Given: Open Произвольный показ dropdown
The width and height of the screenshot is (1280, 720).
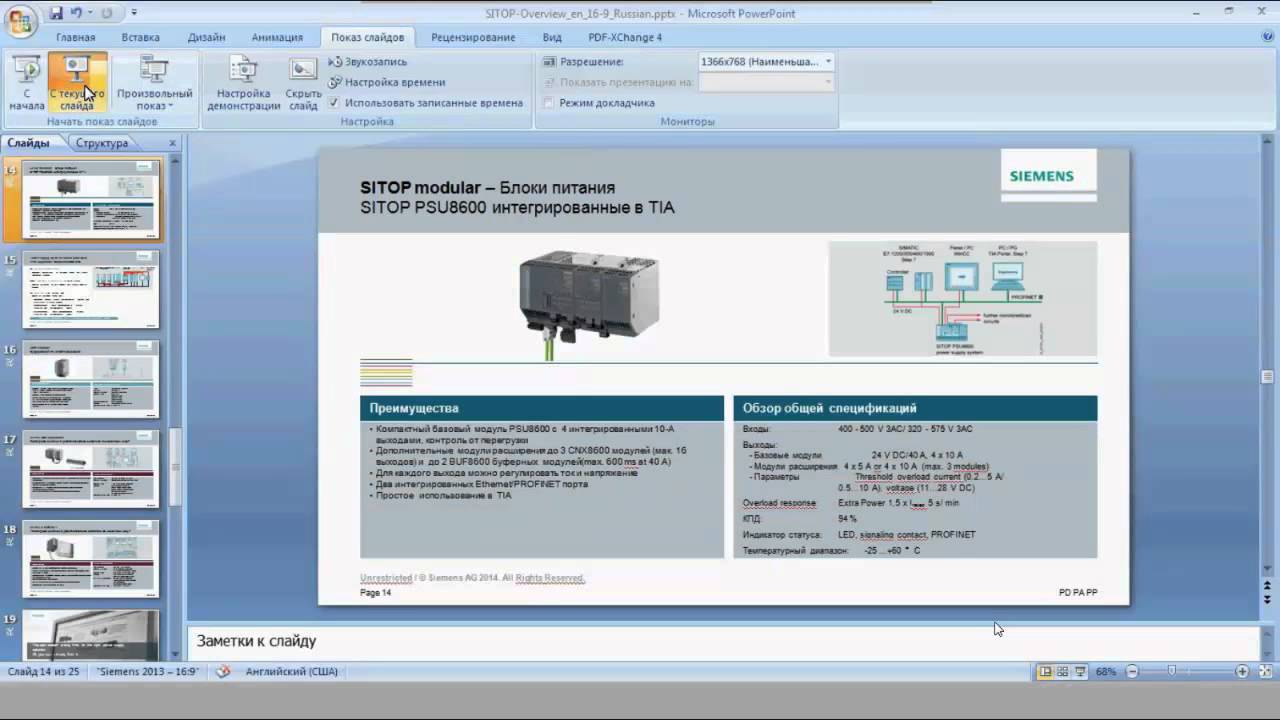Looking at the screenshot, I should [x=154, y=83].
